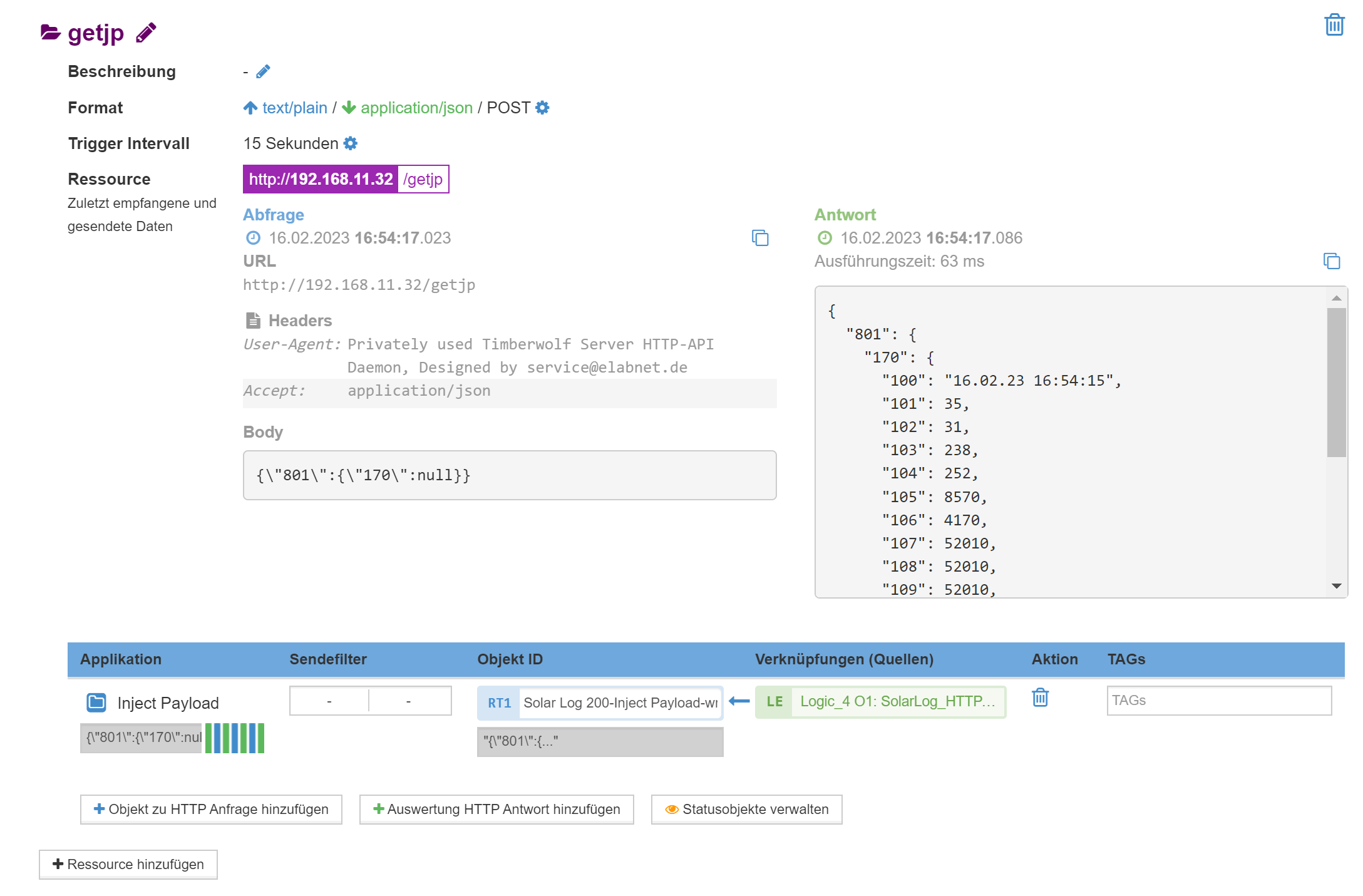Copy the Abfrage request data
Screen dimensions: 1363x896
click(760, 238)
